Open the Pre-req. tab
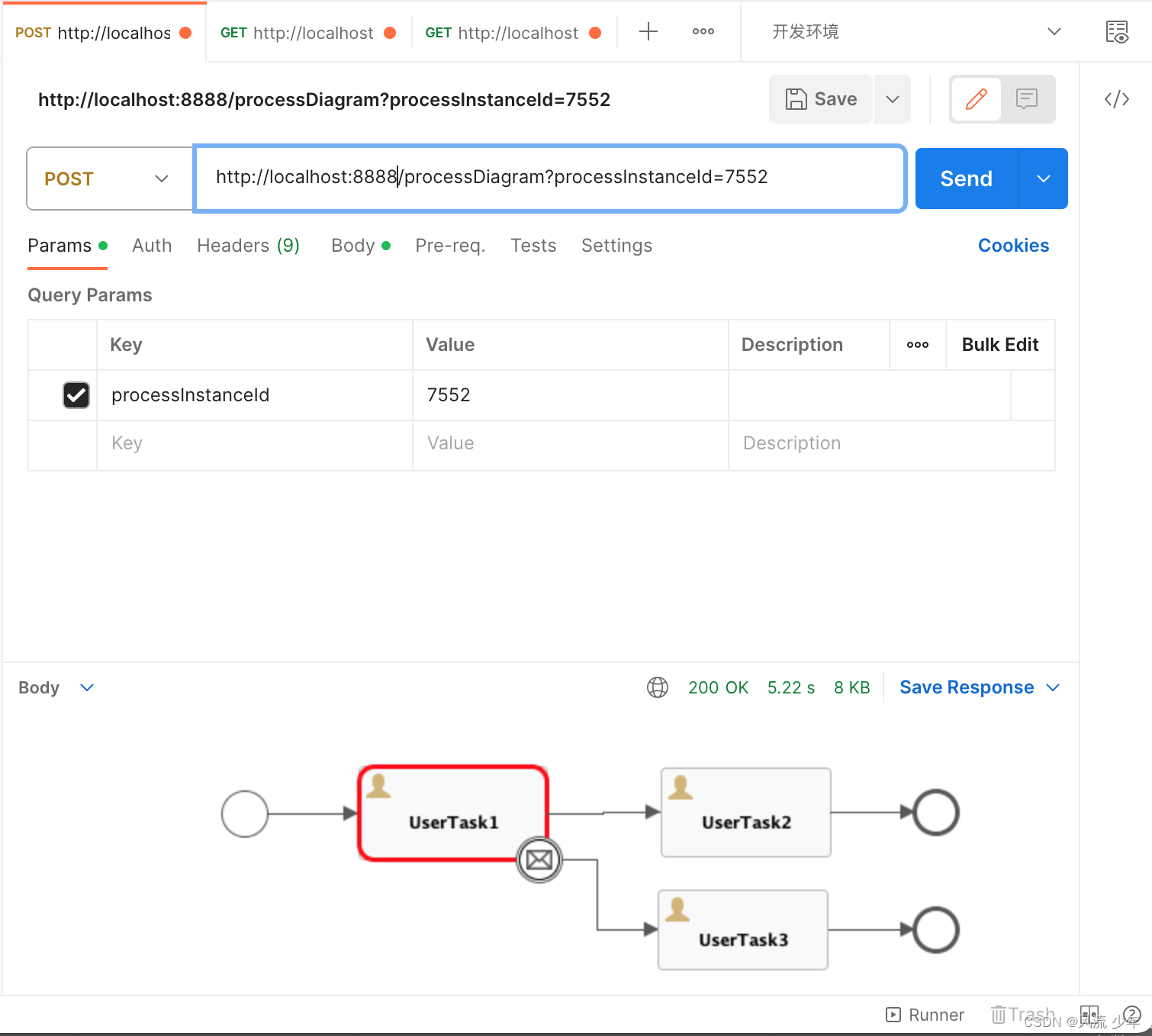1152x1036 pixels. (x=450, y=246)
